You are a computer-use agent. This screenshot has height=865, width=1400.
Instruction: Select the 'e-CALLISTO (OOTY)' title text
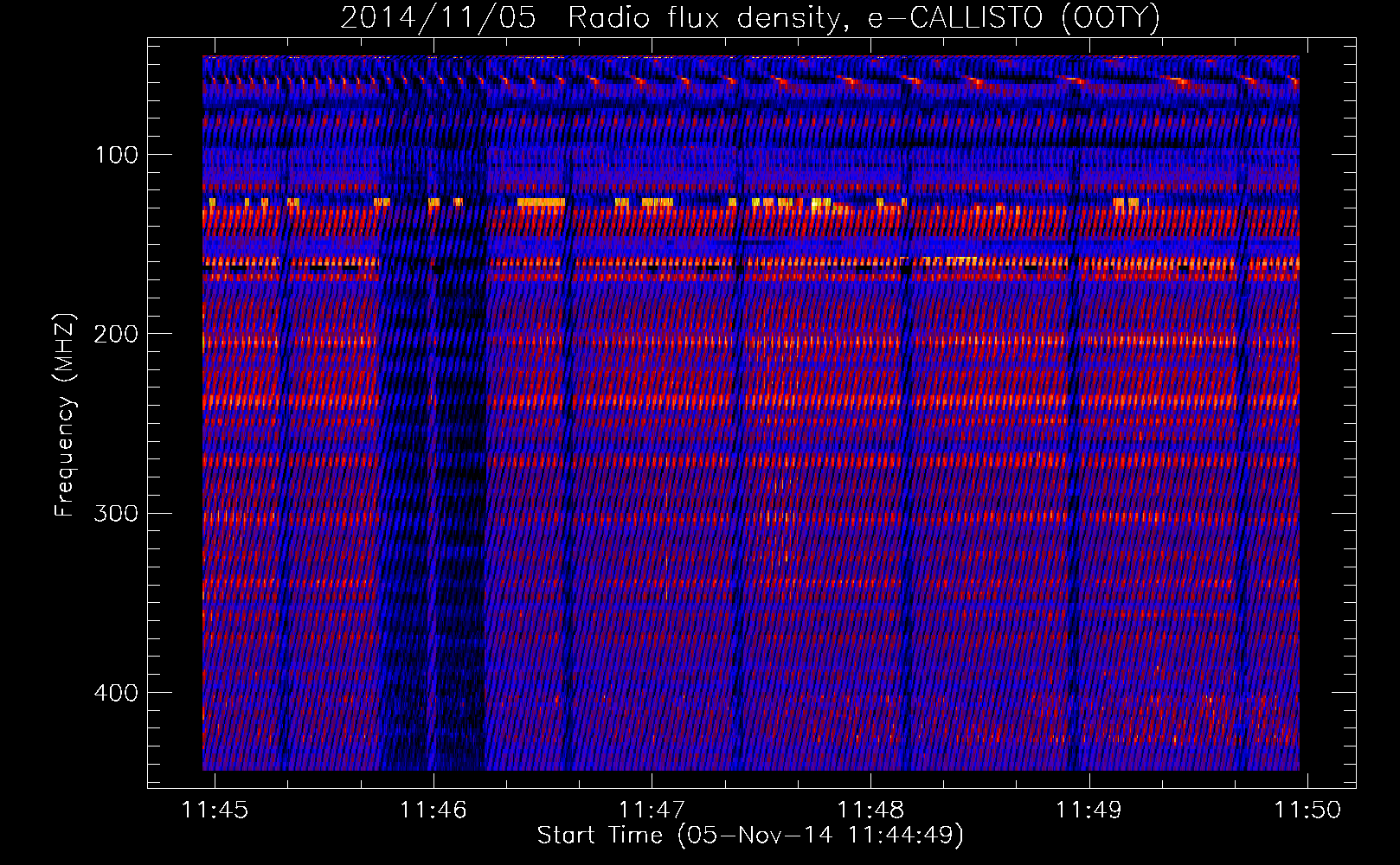click(1013, 18)
